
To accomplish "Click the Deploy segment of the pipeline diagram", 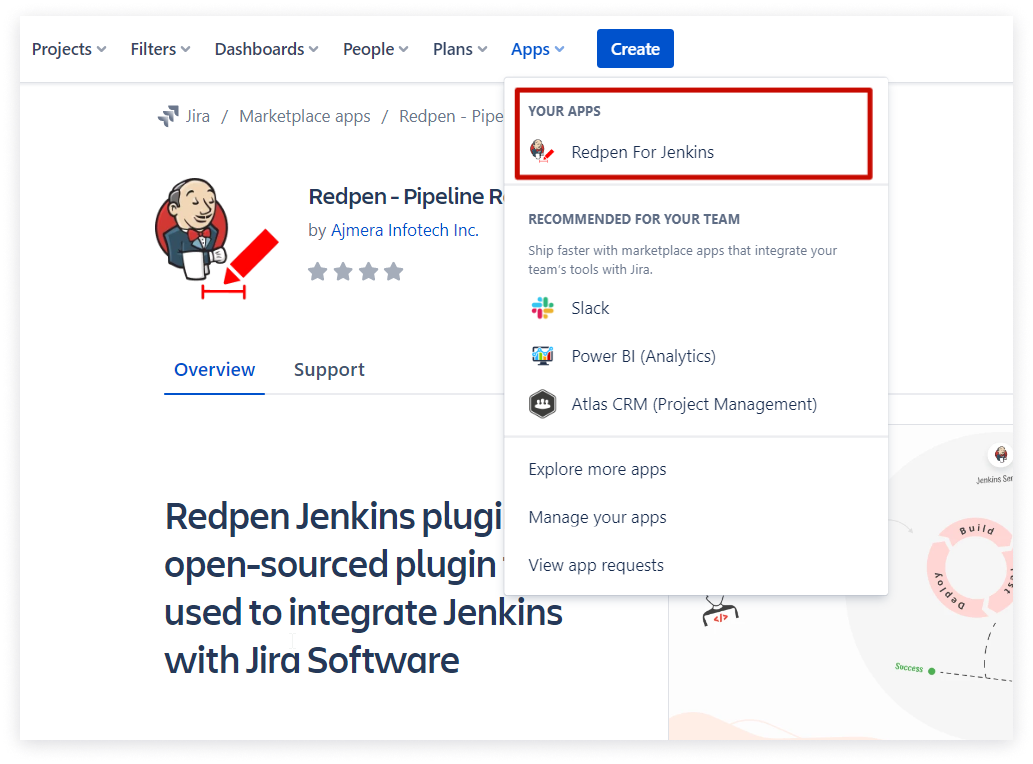I will (x=949, y=592).
